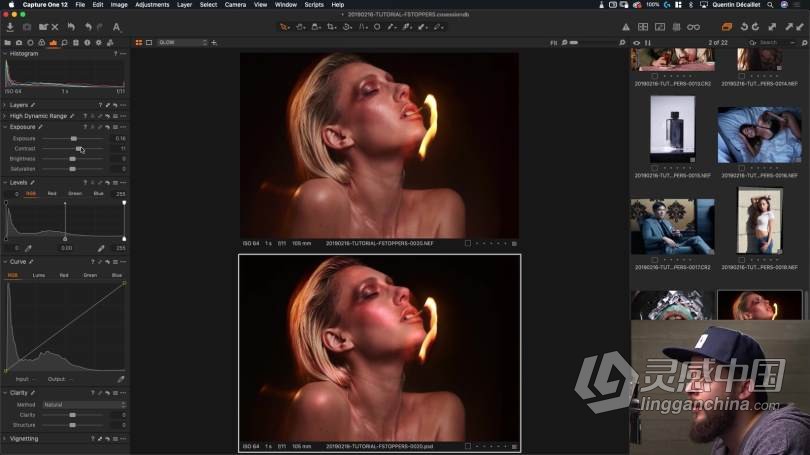Click the Show grid icon
Viewport: 810px width, 455px height.
tap(676, 27)
